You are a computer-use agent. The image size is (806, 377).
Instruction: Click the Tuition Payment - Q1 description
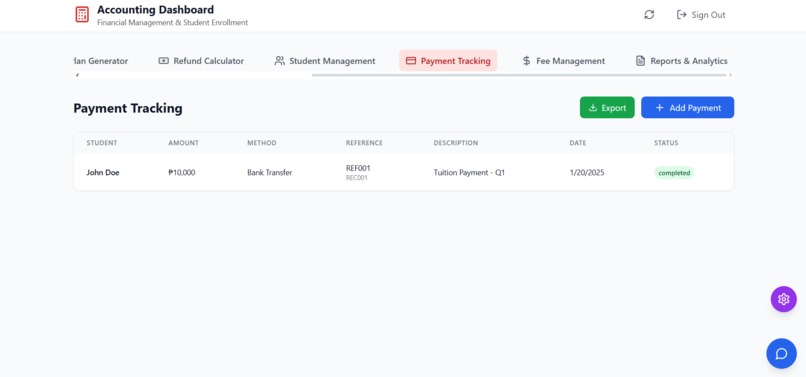(469, 173)
